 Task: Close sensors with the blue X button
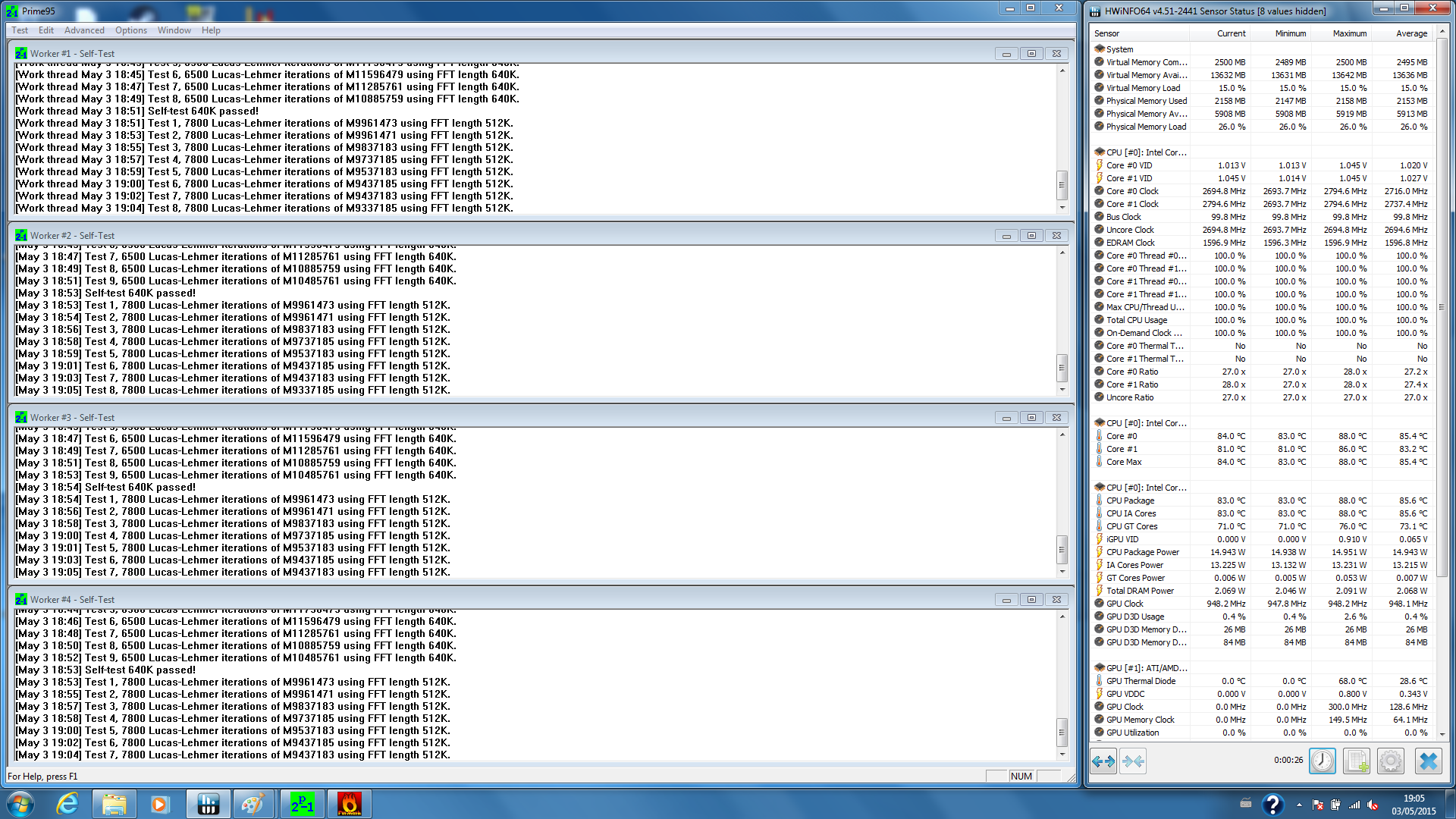coord(1429,761)
